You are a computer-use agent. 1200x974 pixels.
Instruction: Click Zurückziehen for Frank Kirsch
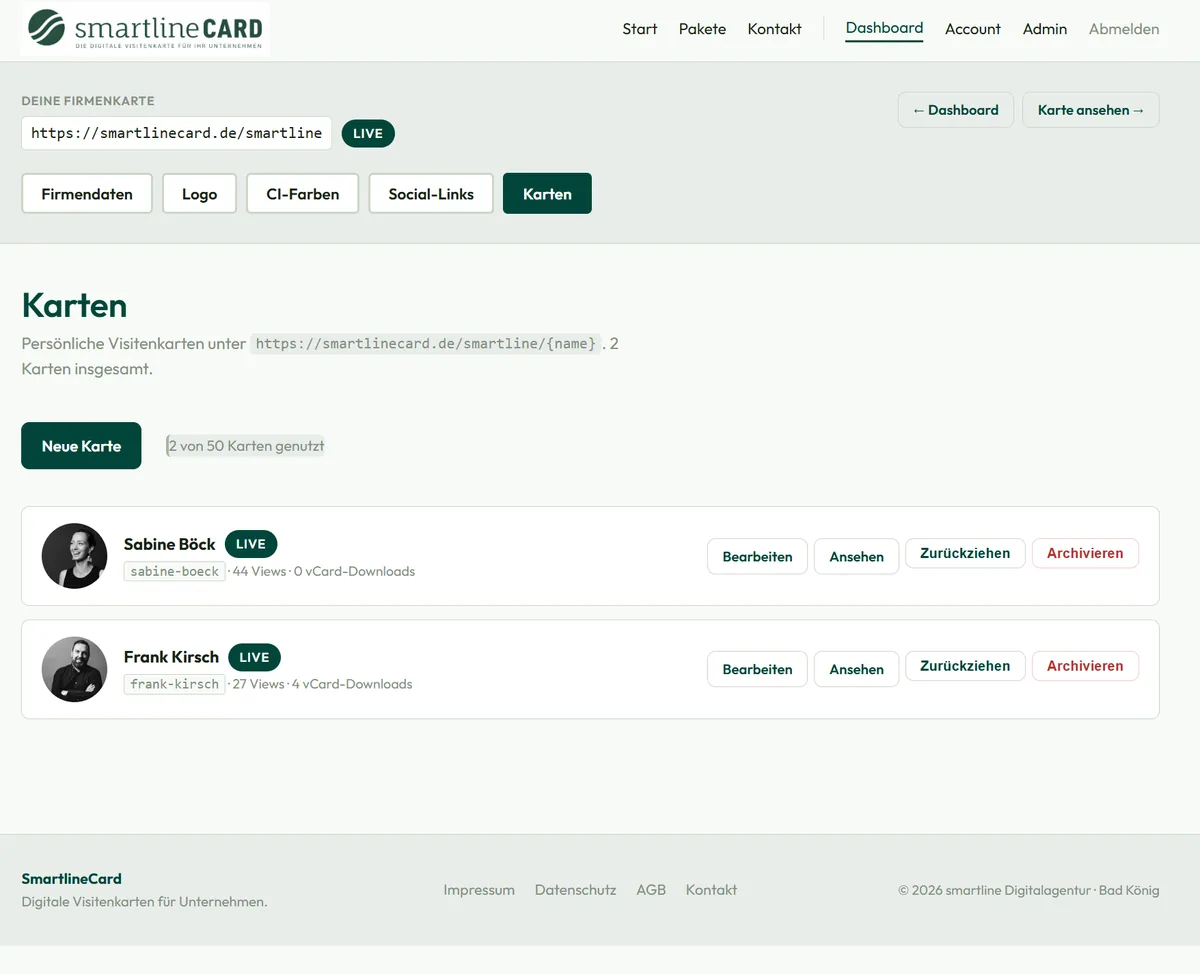tap(965, 666)
